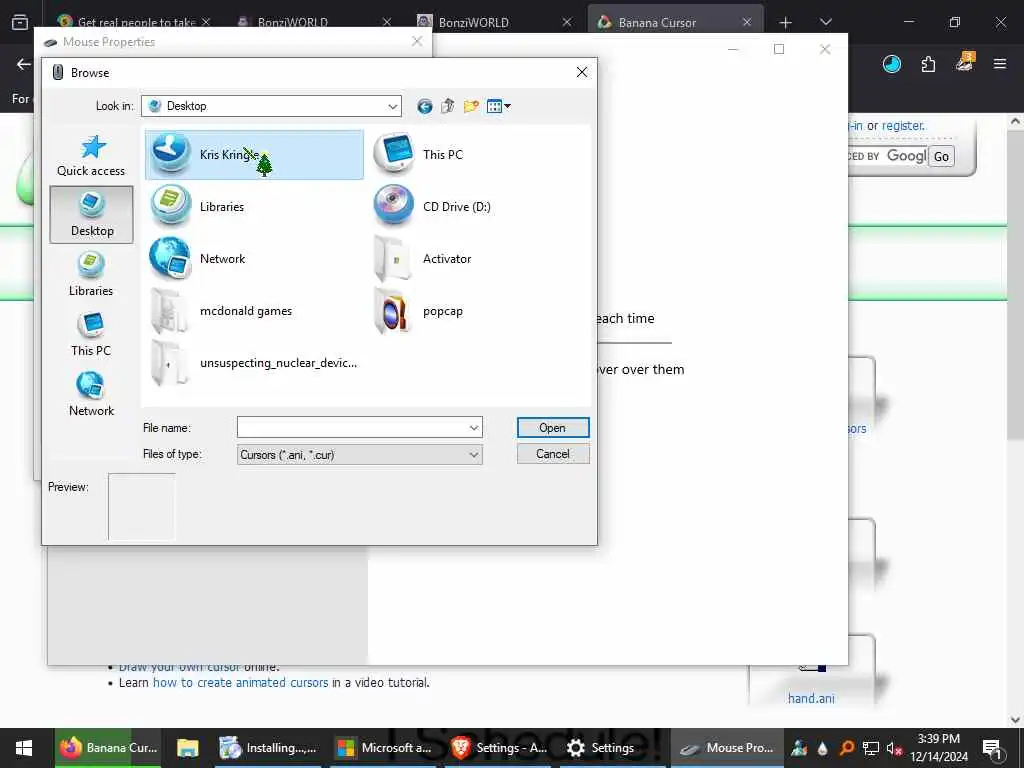This screenshot has width=1024, height=768.
Task: Switch to first BonziWORLD browser tab
Action: click(x=313, y=23)
